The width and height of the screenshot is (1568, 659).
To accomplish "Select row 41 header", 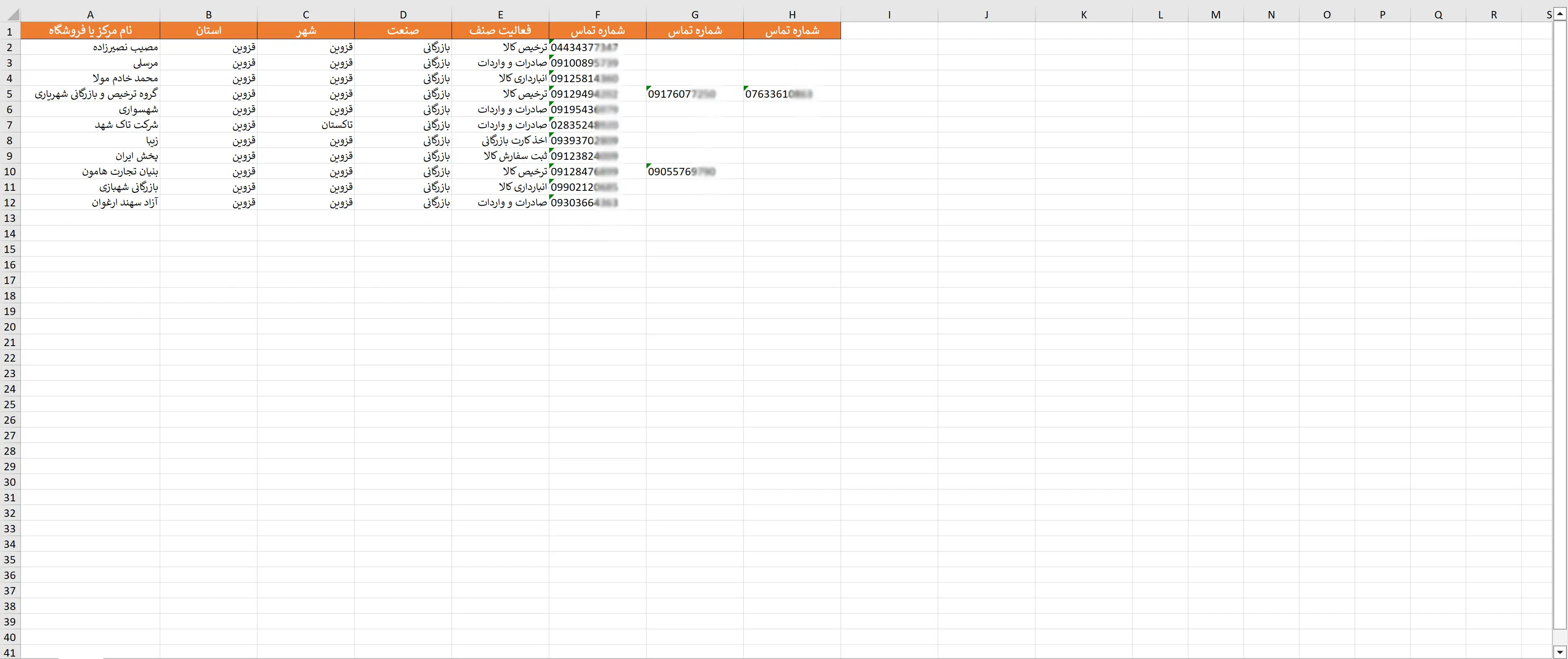I will 10,652.
